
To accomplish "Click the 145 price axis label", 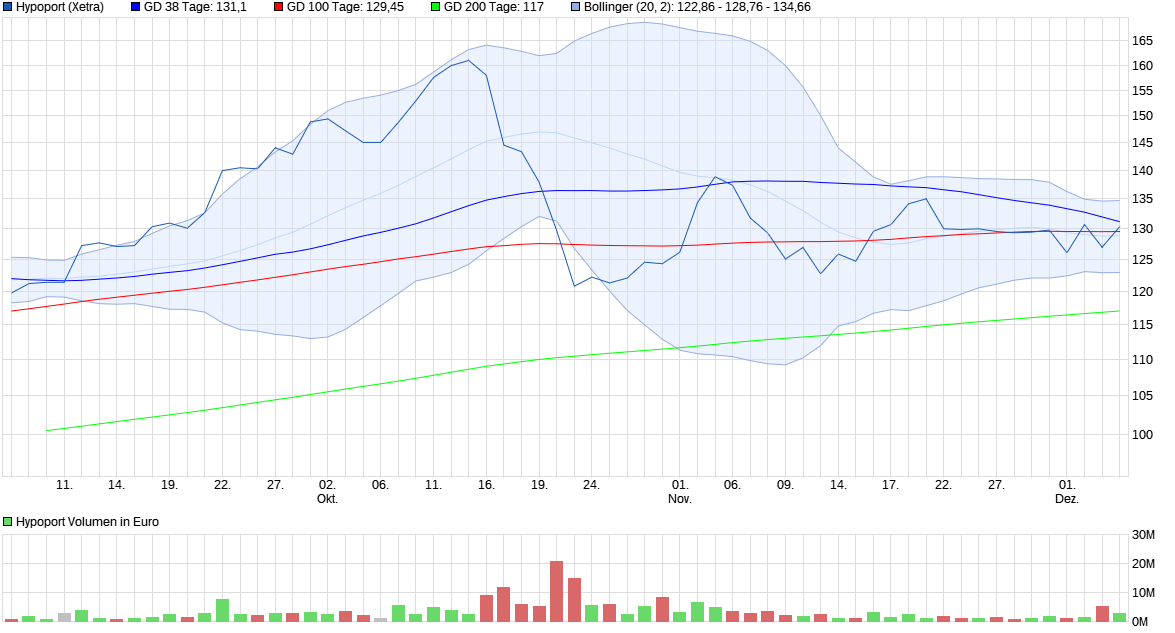I will tap(1142, 143).
